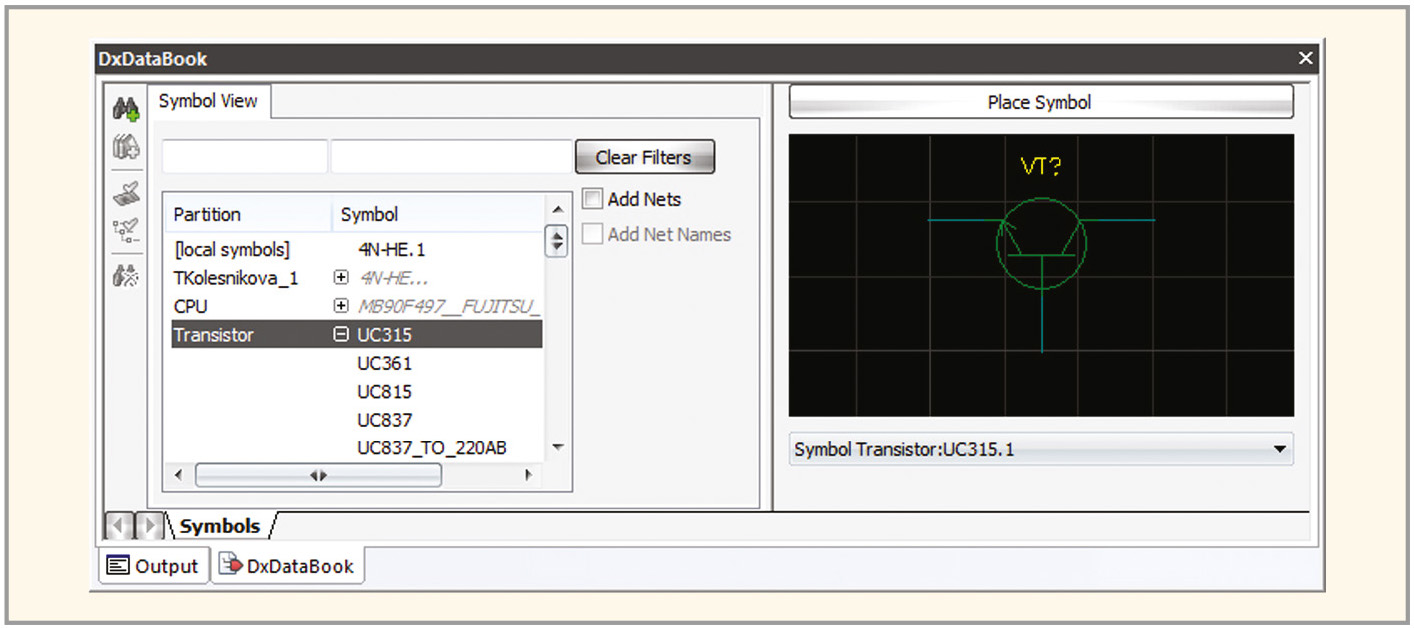Click the bottom binoculars icon in sidebar
The width and height of the screenshot is (1414, 628).
[125, 277]
